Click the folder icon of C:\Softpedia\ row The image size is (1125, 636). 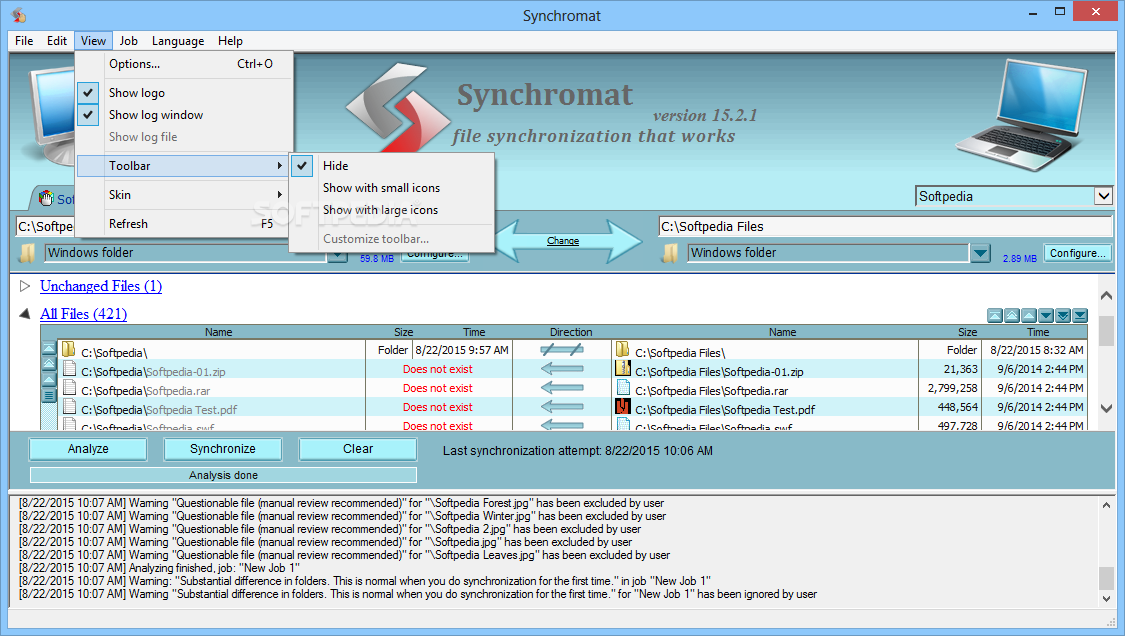[69, 350]
